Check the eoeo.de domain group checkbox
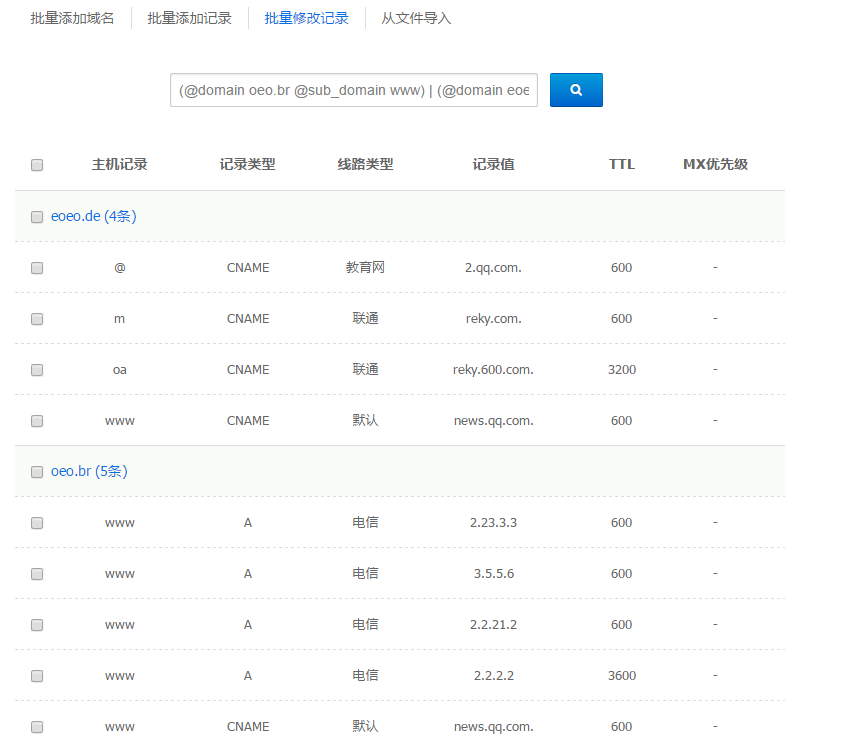 click(x=37, y=217)
